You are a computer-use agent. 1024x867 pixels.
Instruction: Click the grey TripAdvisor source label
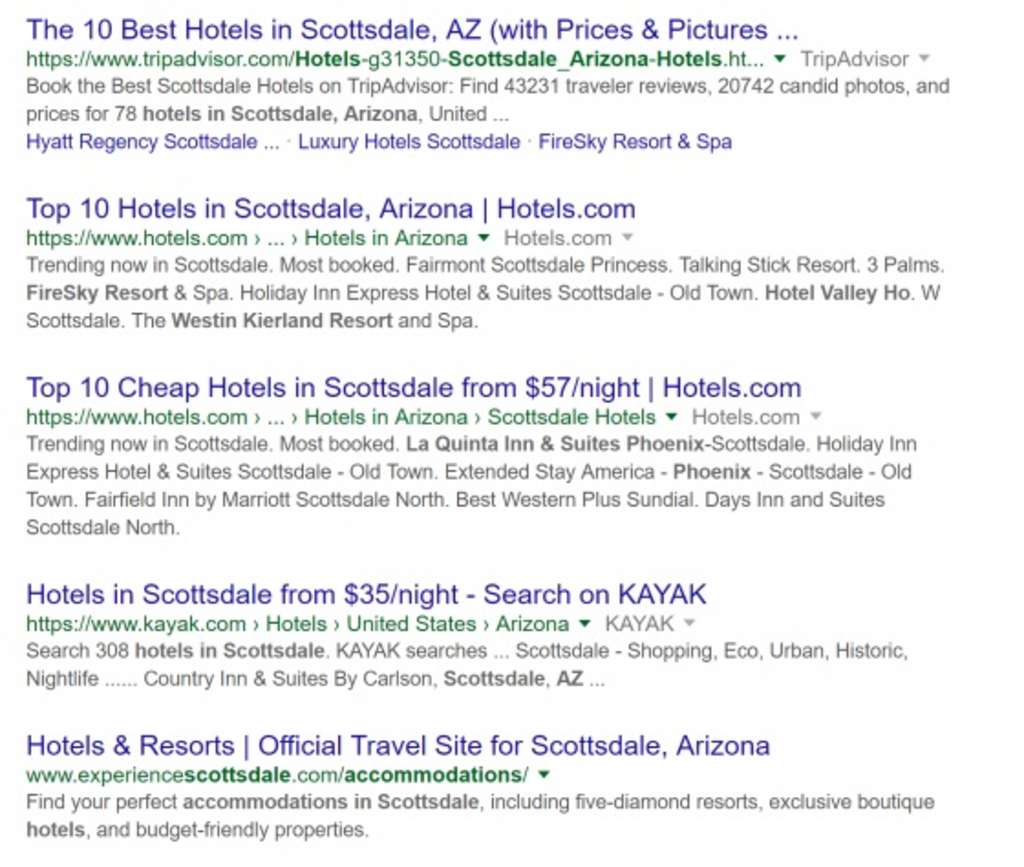point(855,59)
